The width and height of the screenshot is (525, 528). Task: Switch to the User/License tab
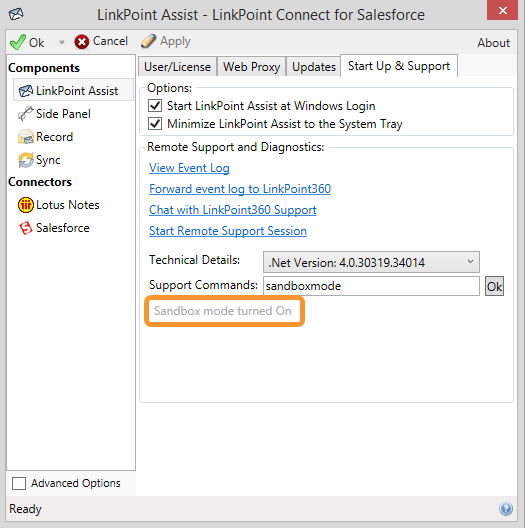coord(177,67)
